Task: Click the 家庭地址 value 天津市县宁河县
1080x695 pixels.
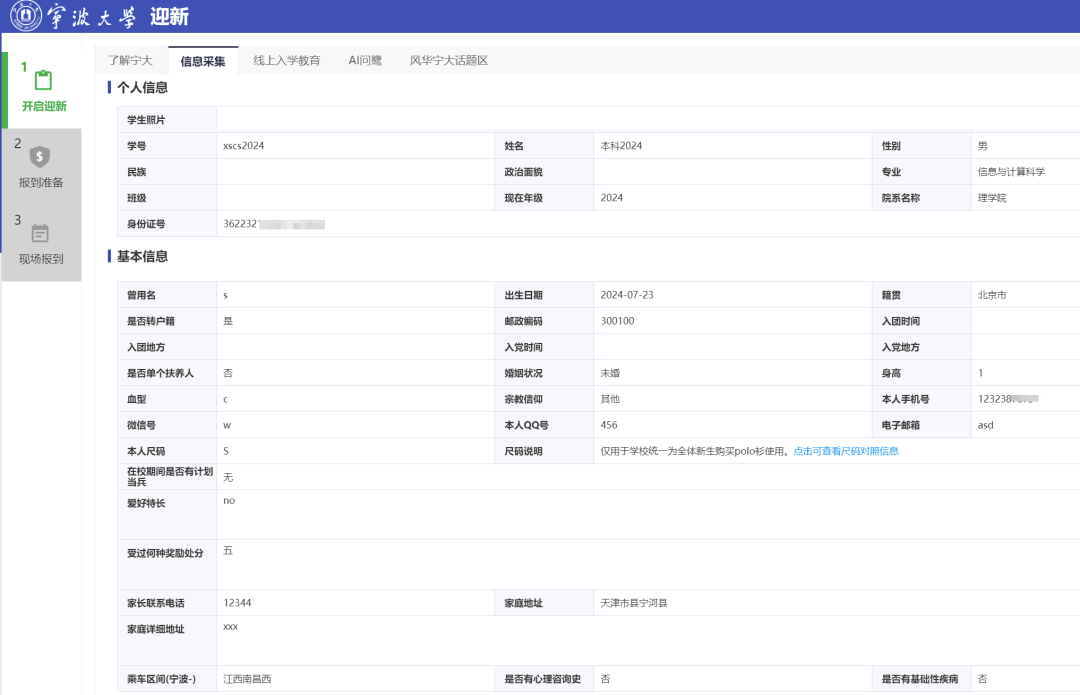Action: click(x=634, y=603)
